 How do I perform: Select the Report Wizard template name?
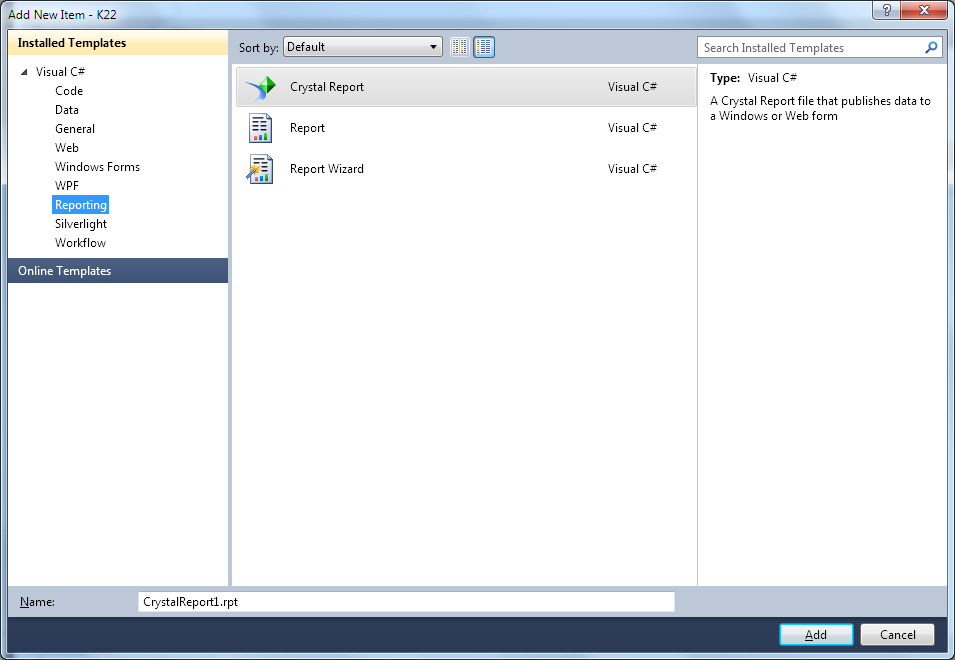click(326, 169)
